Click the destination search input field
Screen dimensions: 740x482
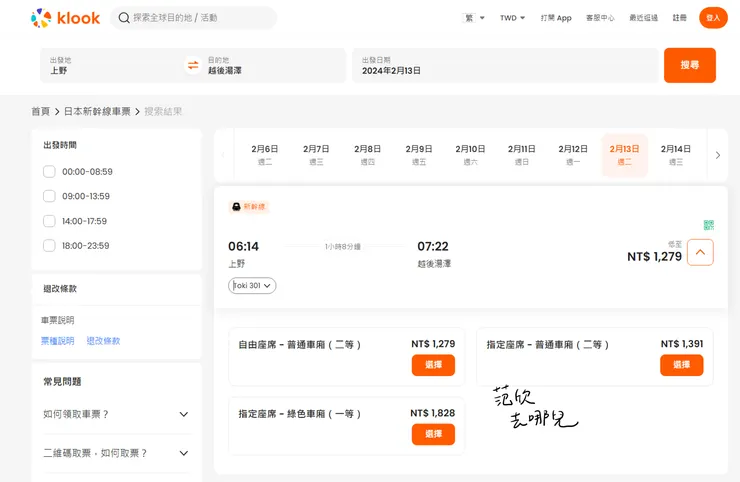point(193,18)
